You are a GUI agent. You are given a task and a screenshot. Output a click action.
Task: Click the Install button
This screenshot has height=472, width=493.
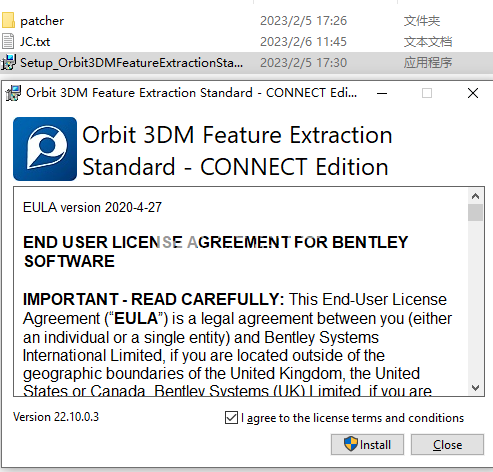[x=367, y=444]
